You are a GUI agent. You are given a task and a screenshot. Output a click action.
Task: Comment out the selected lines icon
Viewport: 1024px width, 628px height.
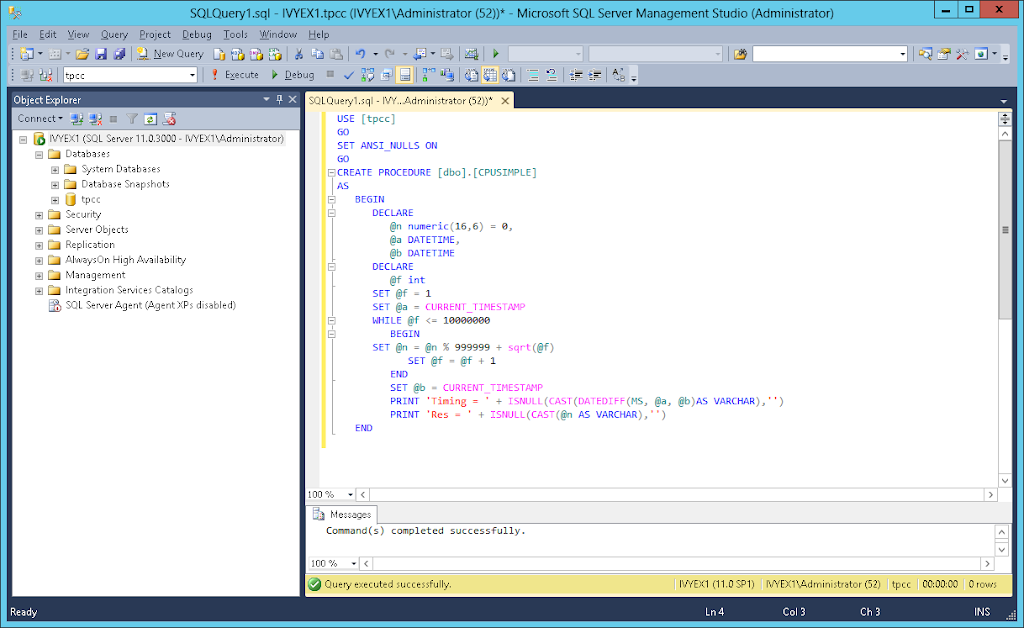(533, 75)
